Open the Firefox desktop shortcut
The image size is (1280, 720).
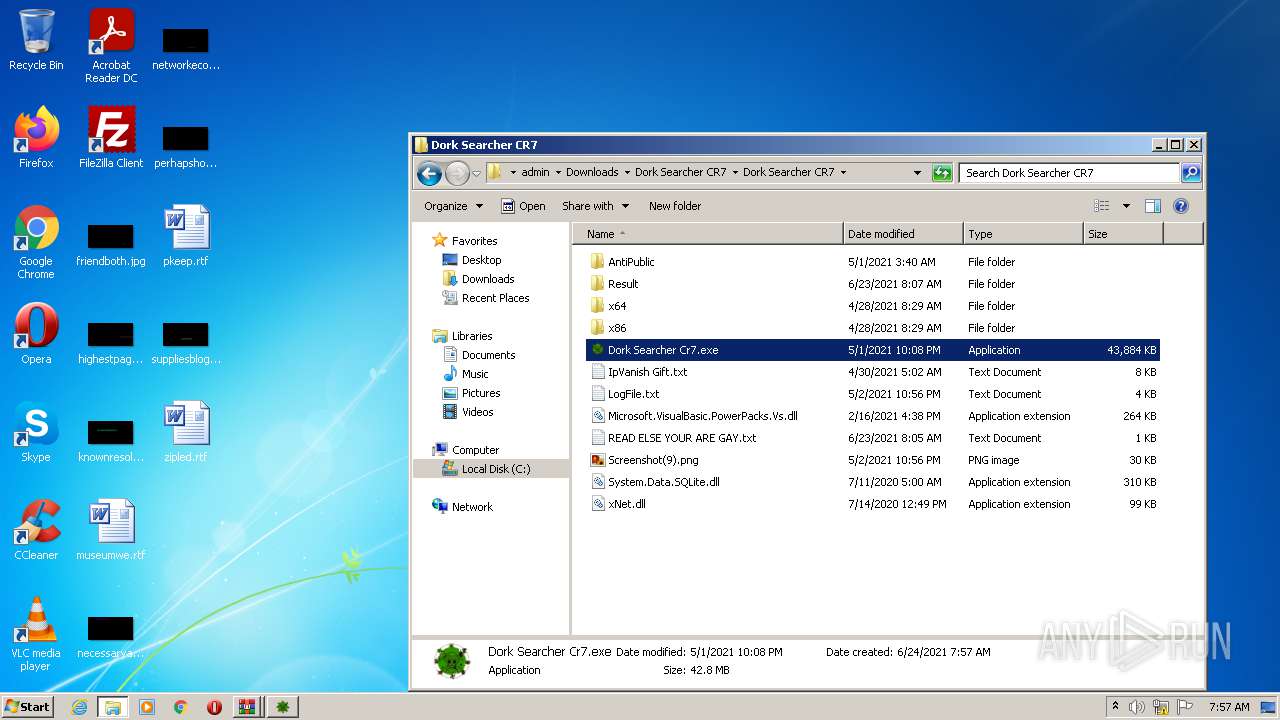[x=36, y=138]
